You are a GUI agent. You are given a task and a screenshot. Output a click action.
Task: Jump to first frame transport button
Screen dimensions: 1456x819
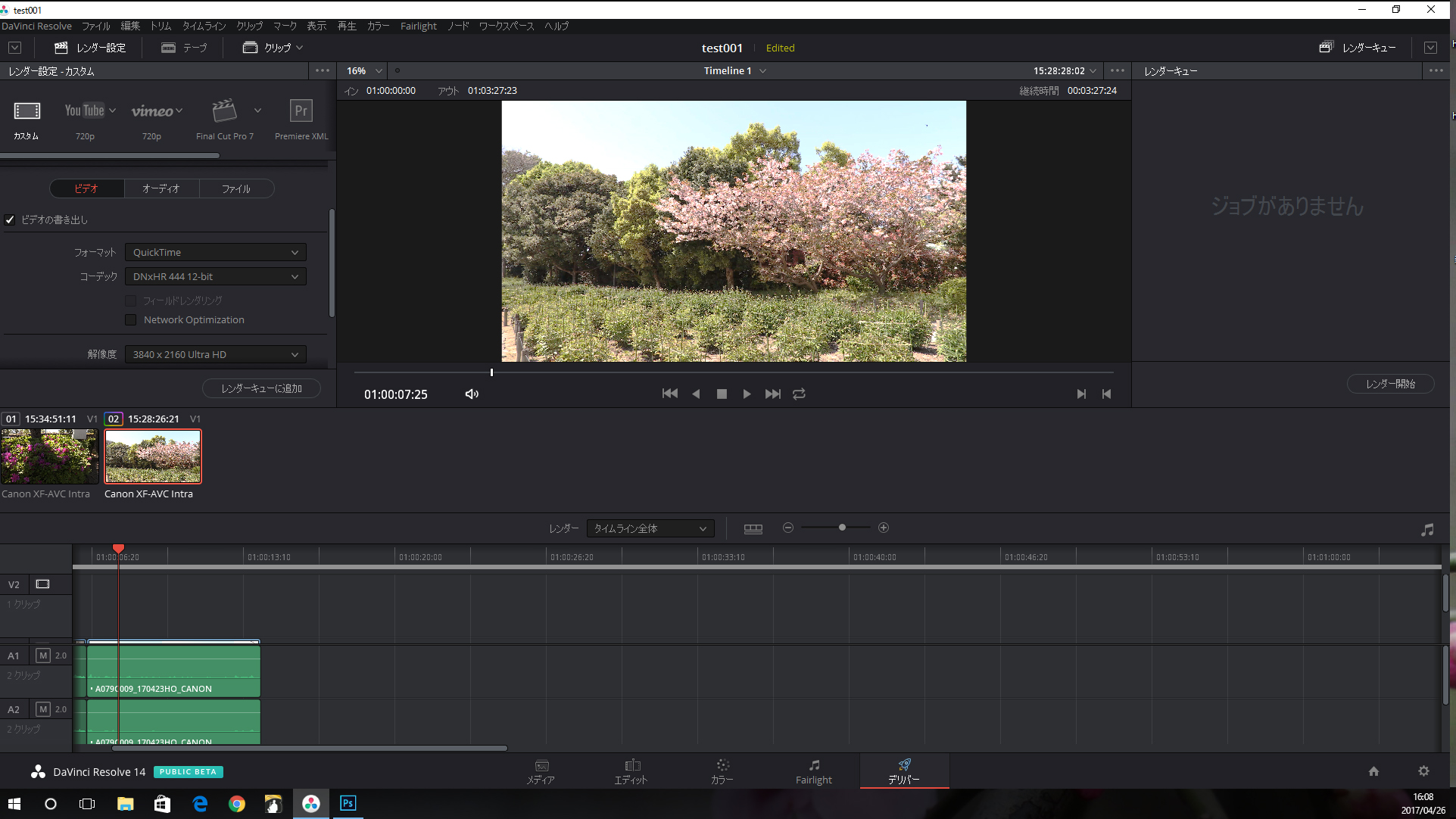(669, 394)
